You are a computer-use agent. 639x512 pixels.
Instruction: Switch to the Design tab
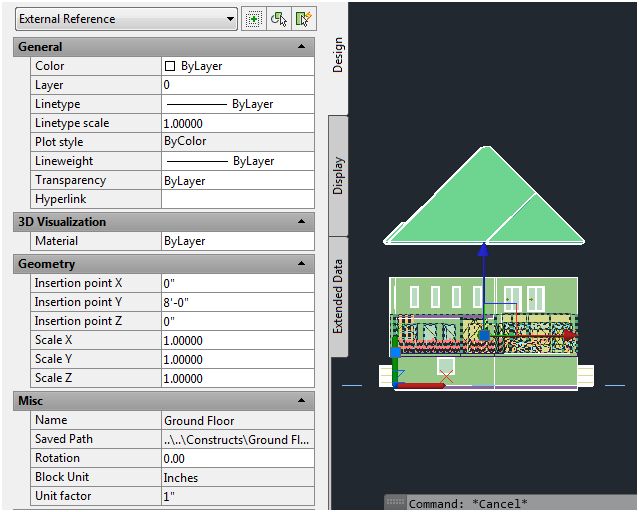click(338, 55)
